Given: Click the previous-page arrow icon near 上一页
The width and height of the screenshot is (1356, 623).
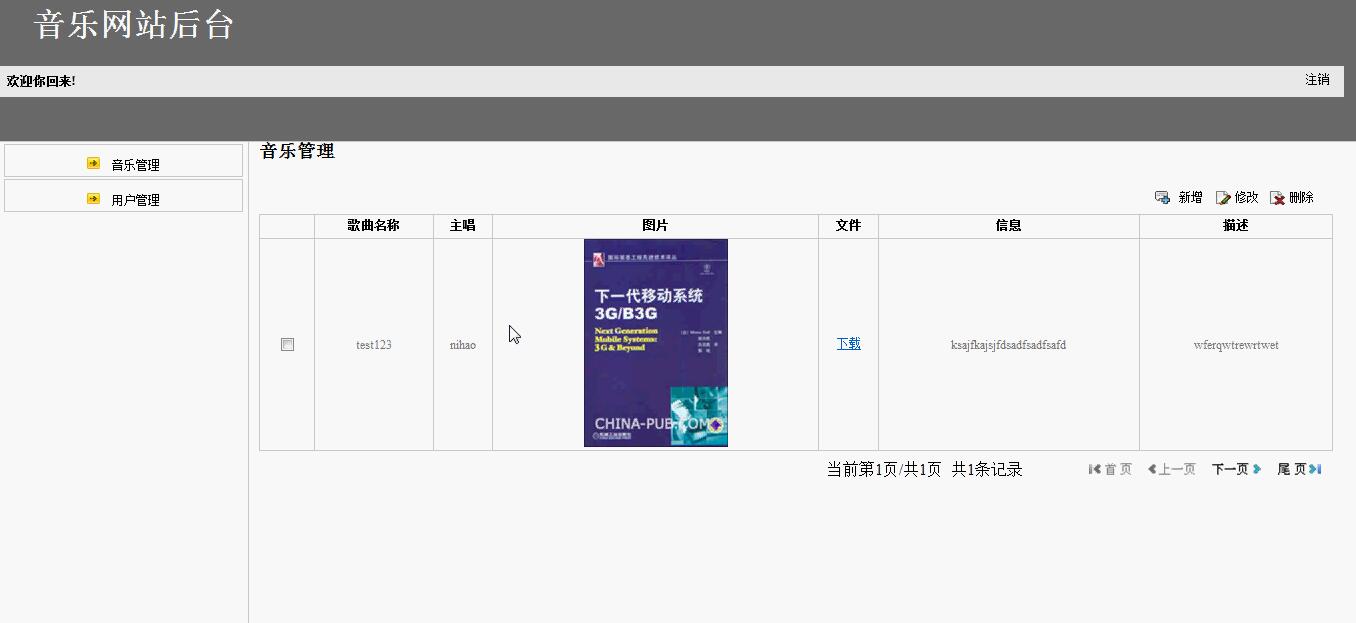Looking at the screenshot, I should click(1152, 469).
